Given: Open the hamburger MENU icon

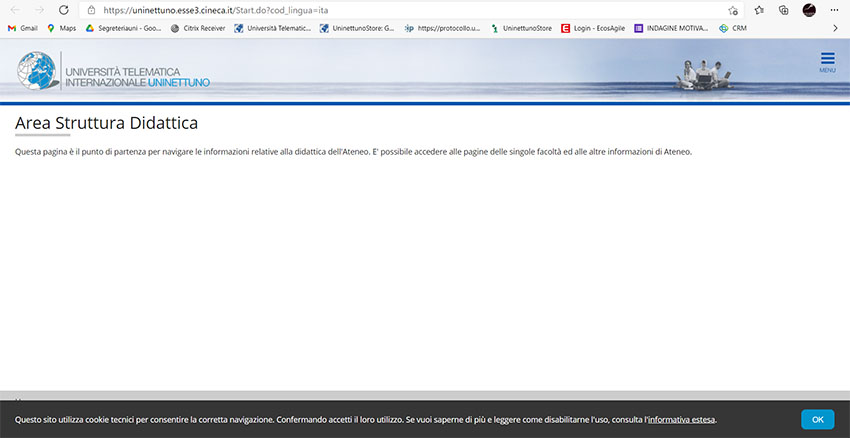Looking at the screenshot, I should (827, 61).
